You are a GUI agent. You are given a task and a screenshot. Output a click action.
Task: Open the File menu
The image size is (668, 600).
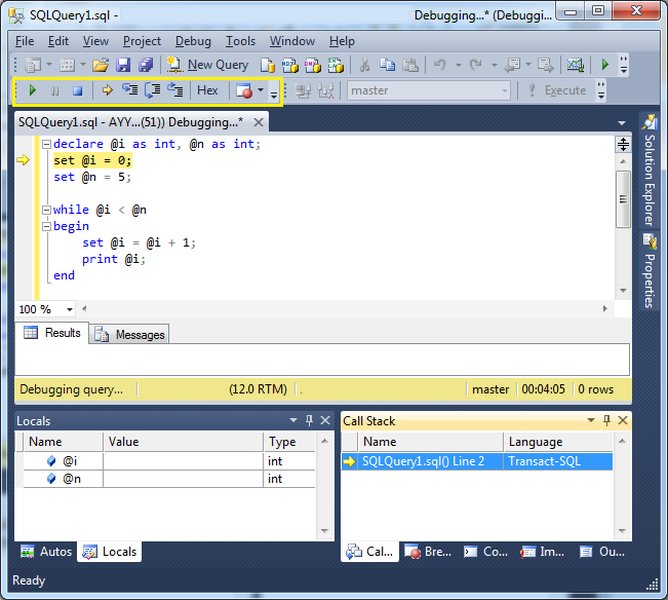coord(24,41)
